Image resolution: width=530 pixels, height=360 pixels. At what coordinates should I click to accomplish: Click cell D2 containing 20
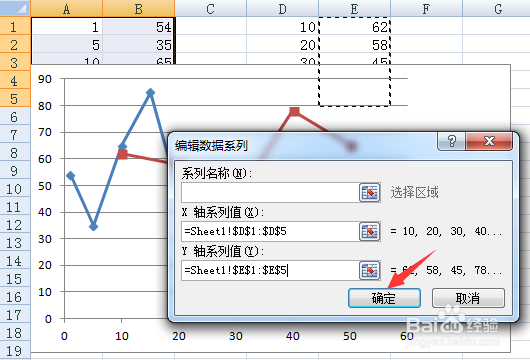[283, 44]
